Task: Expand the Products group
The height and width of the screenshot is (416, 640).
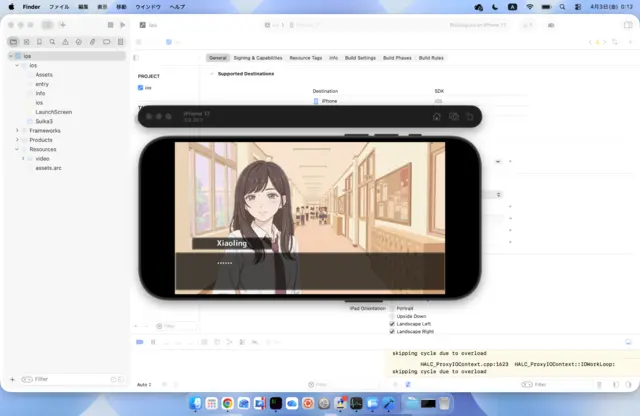Action: (x=17, y=140)
